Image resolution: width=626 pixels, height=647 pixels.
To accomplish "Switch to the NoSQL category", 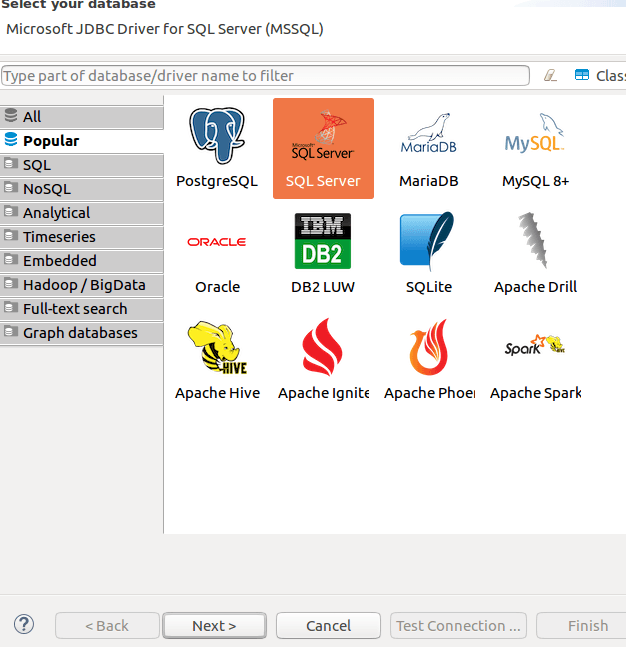I will pos(82,189).
